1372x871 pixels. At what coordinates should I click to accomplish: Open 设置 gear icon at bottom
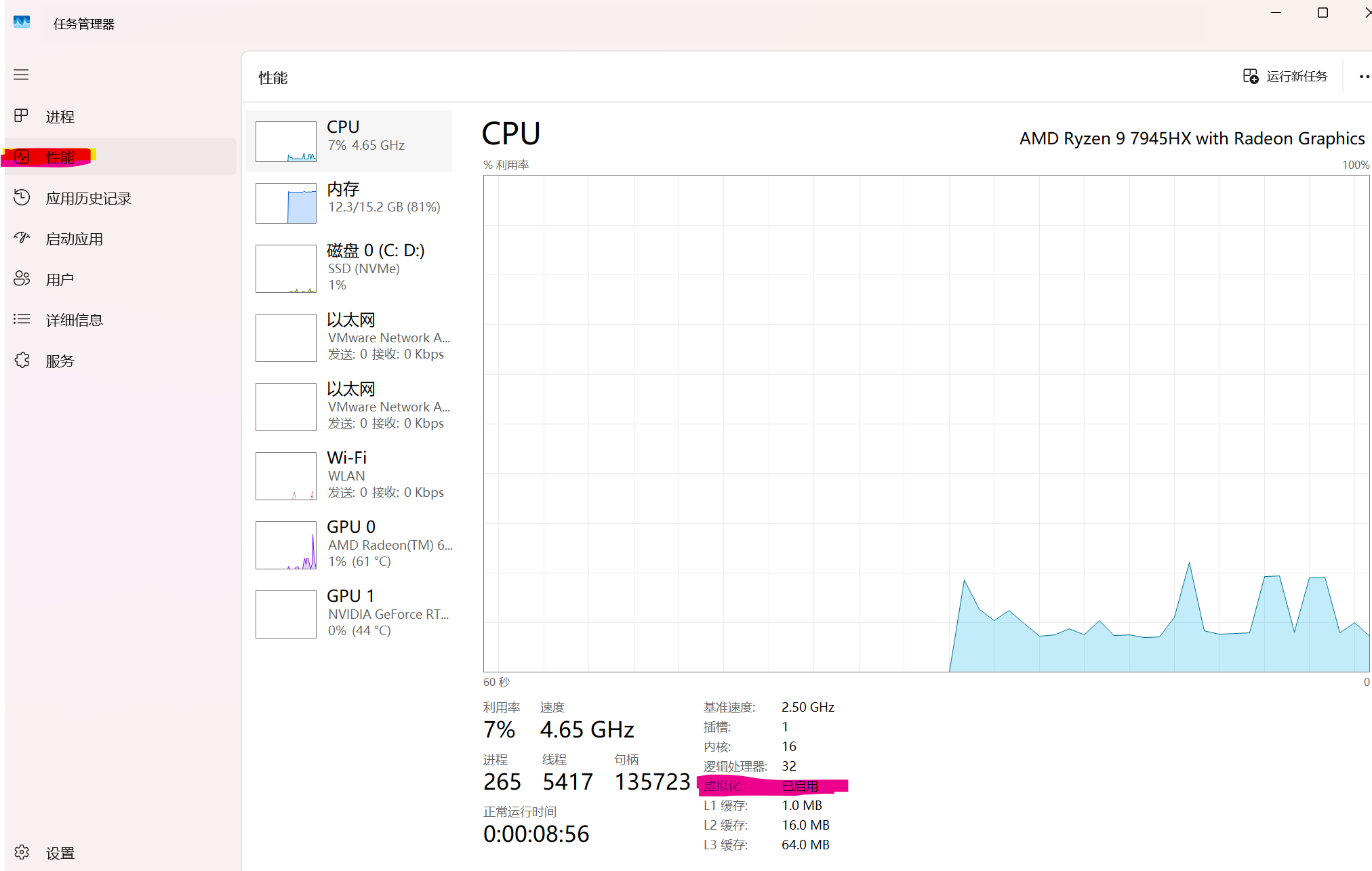[21, 852]
